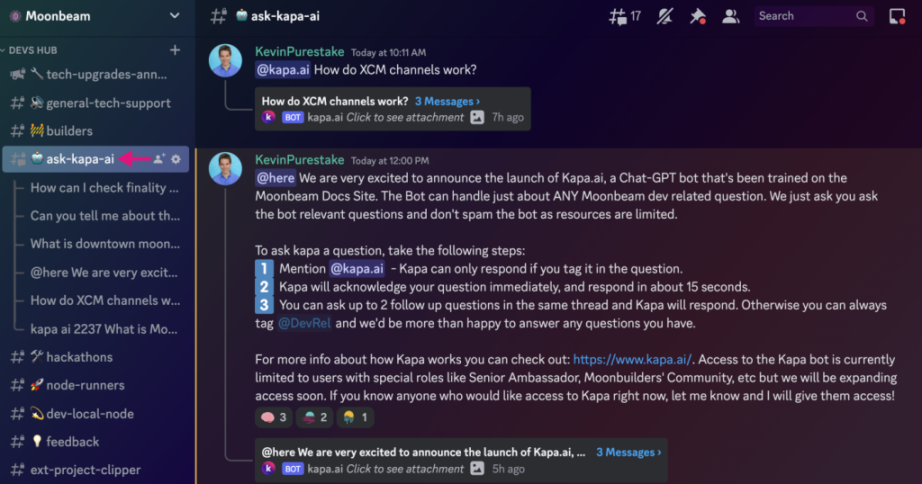Open the Moonbeam server dropdown menu
The width and height of the screenshot is (922, 484).
click(x=175, y=16)
